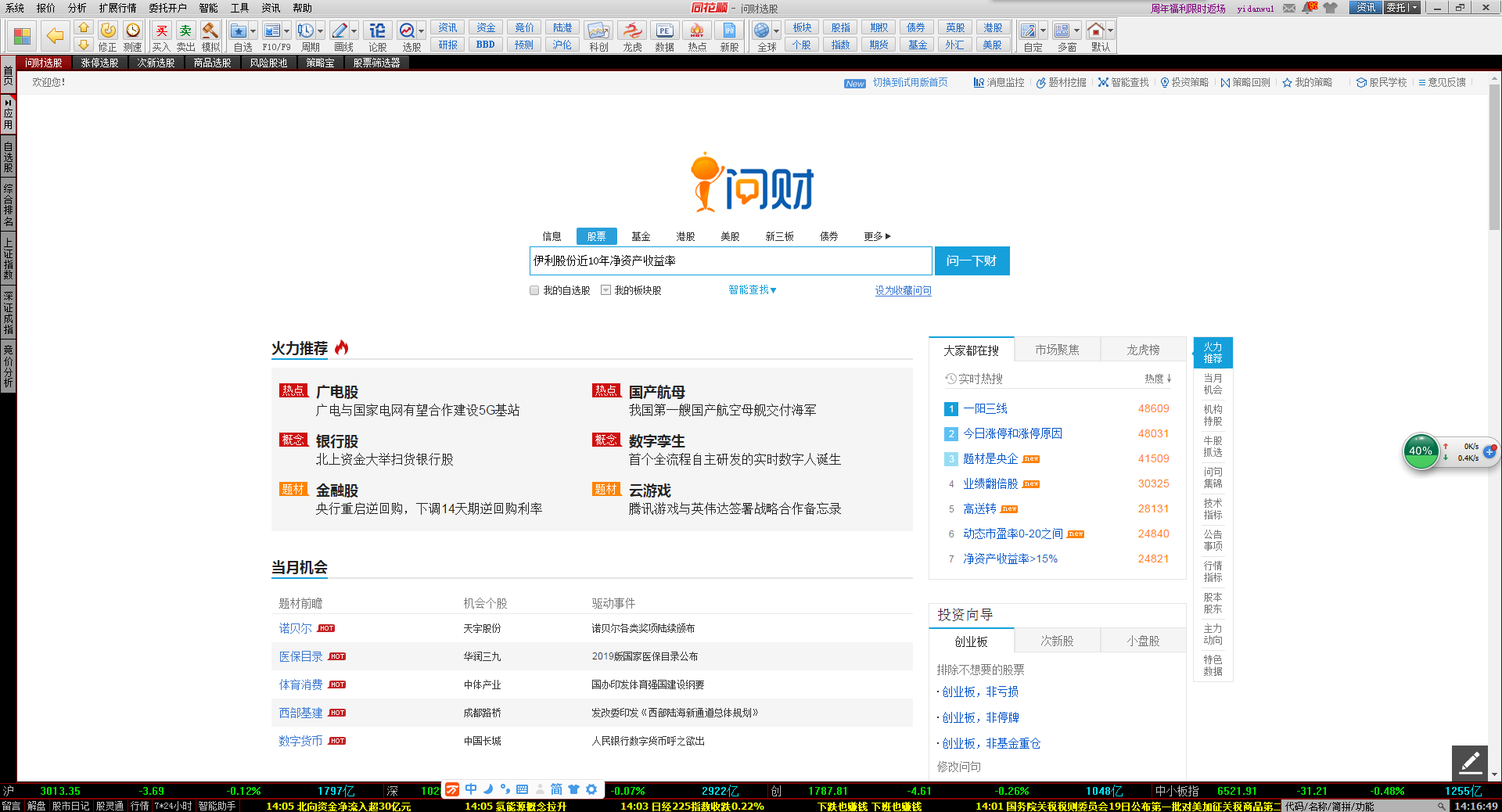1502x812 pixels.
Task: Click the 新股 IPO icon
Action: point(729,31)
